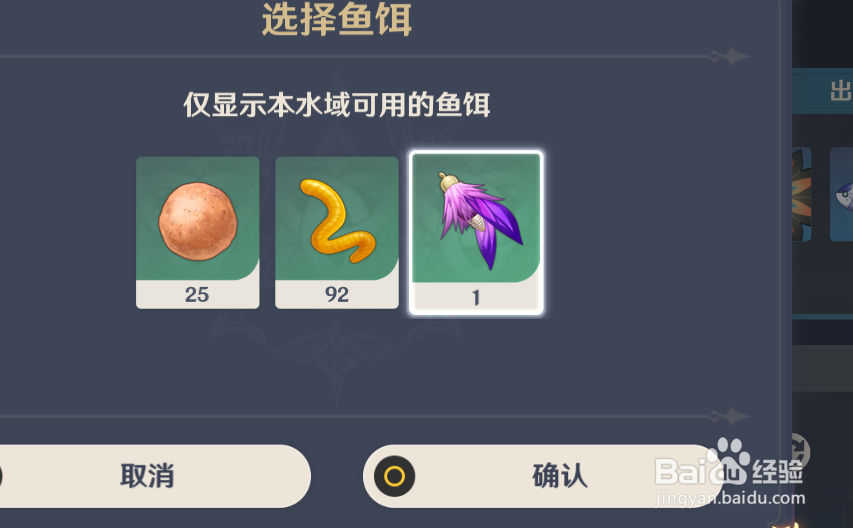The width and height of the screenshot is (853, 528).
Task: Click the Baidu paw logo watermark
Action: coord(728,459)
